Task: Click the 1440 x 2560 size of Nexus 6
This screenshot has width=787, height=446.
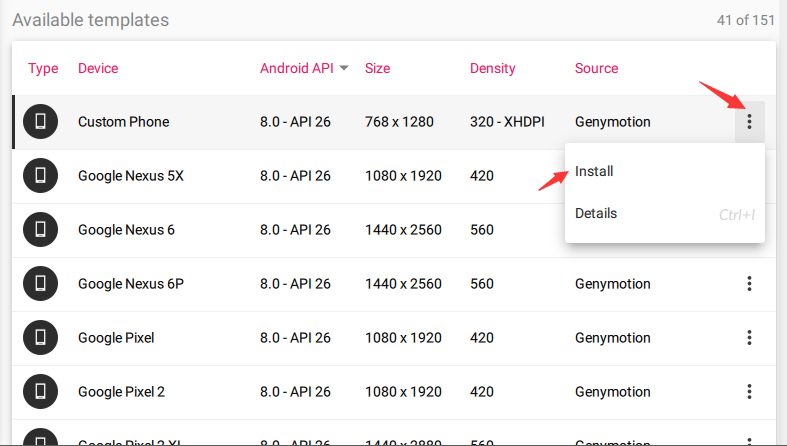Action: click(x=403, y=230)
